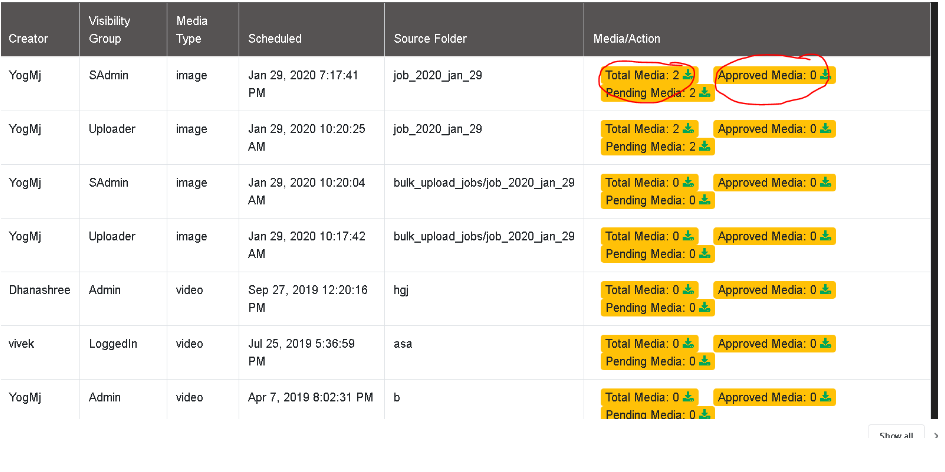Screen dimensions: 945x472
Task: Download Pending Media for the 7:17:41 PM row
Action: (704, 93)
